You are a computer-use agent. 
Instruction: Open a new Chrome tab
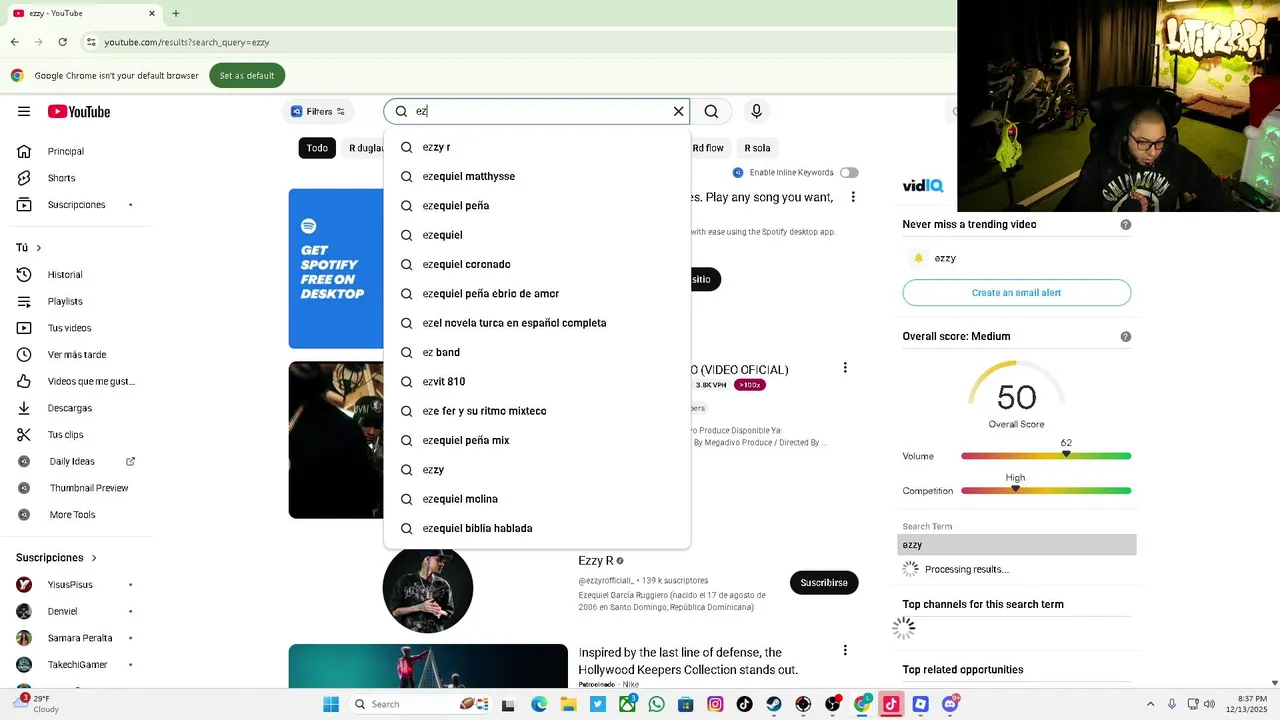tap(176, 14)
